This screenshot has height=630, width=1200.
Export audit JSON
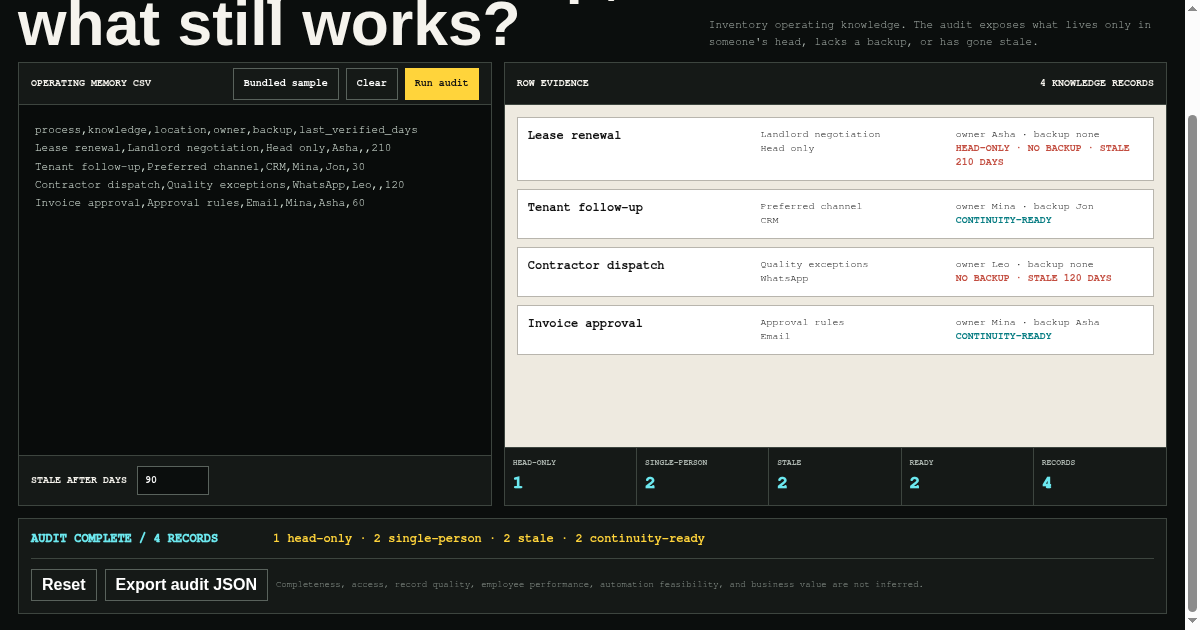point(186,585)
